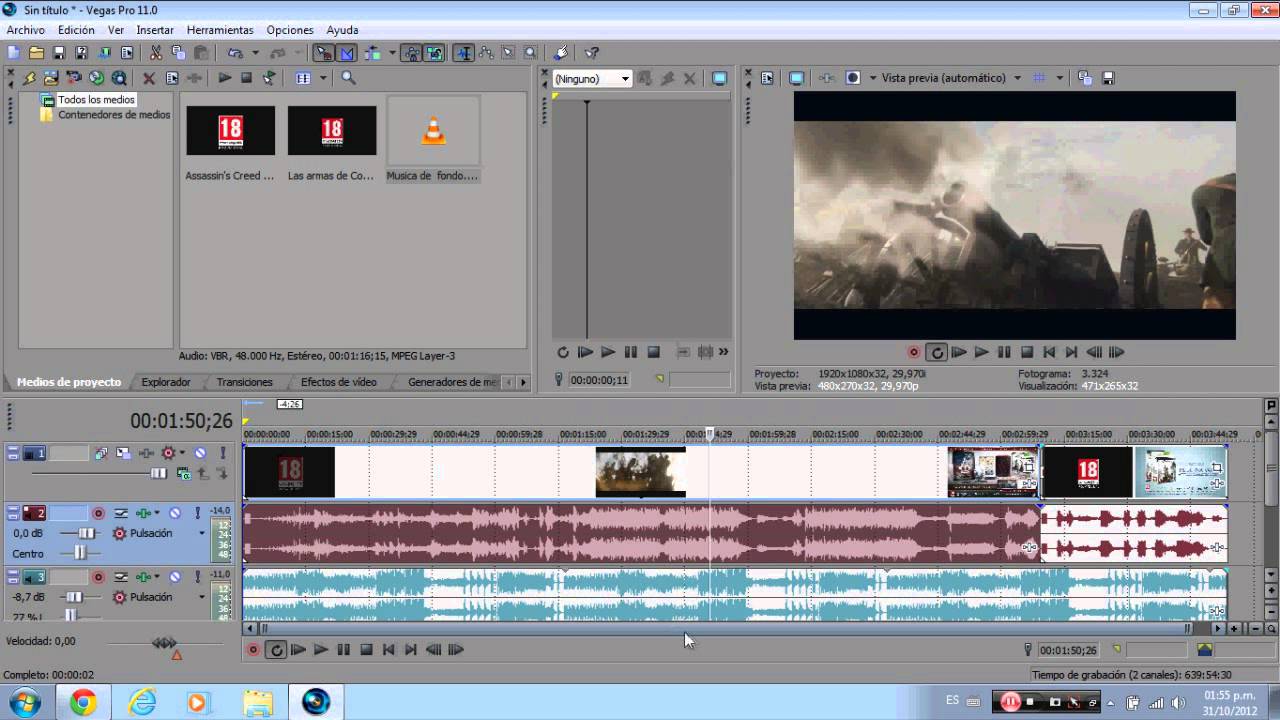Viewport: 1280px width, 720px height.
Task: Play timeline from start button
Action: [x=298, y=650]
